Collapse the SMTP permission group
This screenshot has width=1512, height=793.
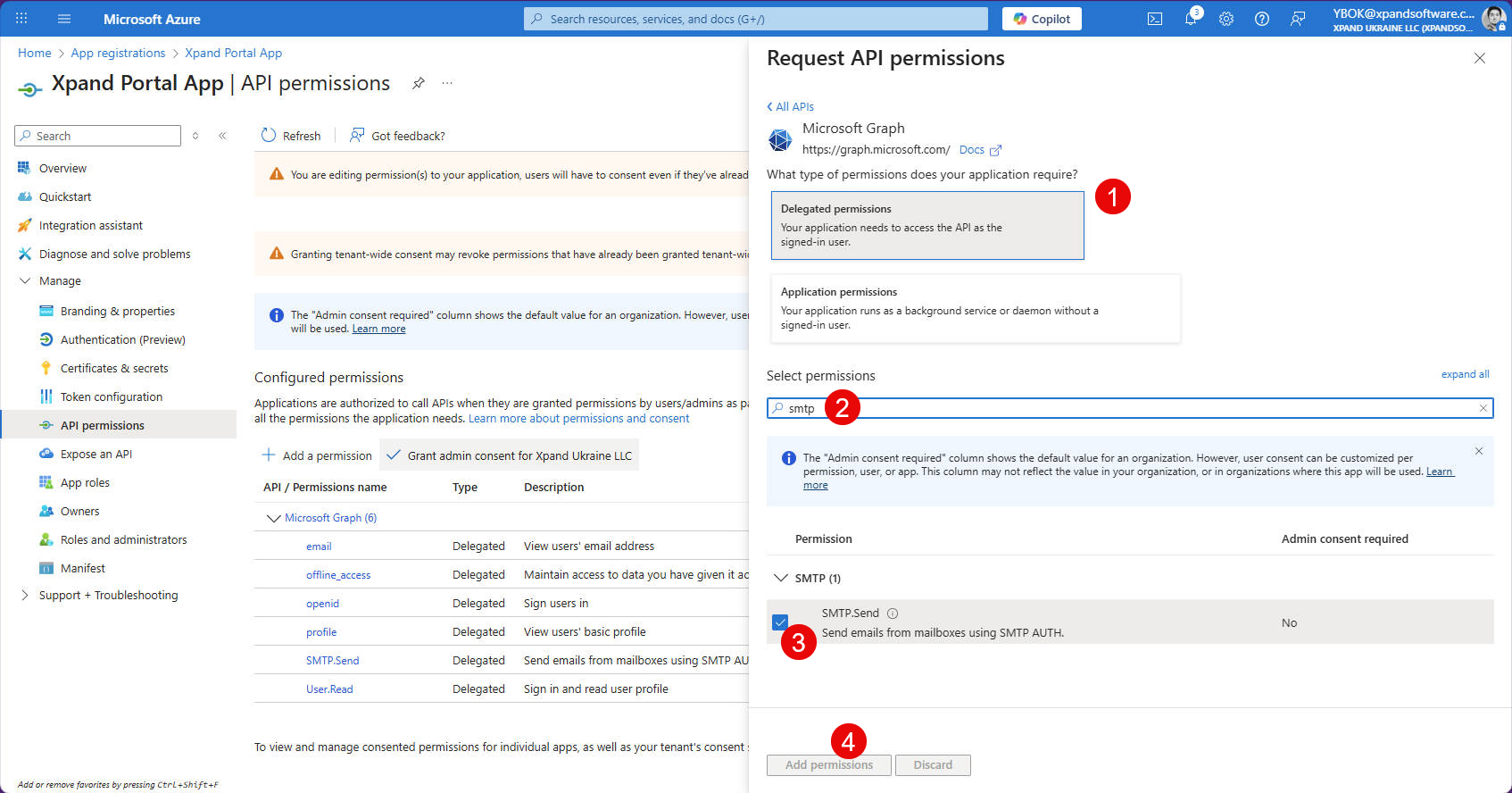[781, 578]
